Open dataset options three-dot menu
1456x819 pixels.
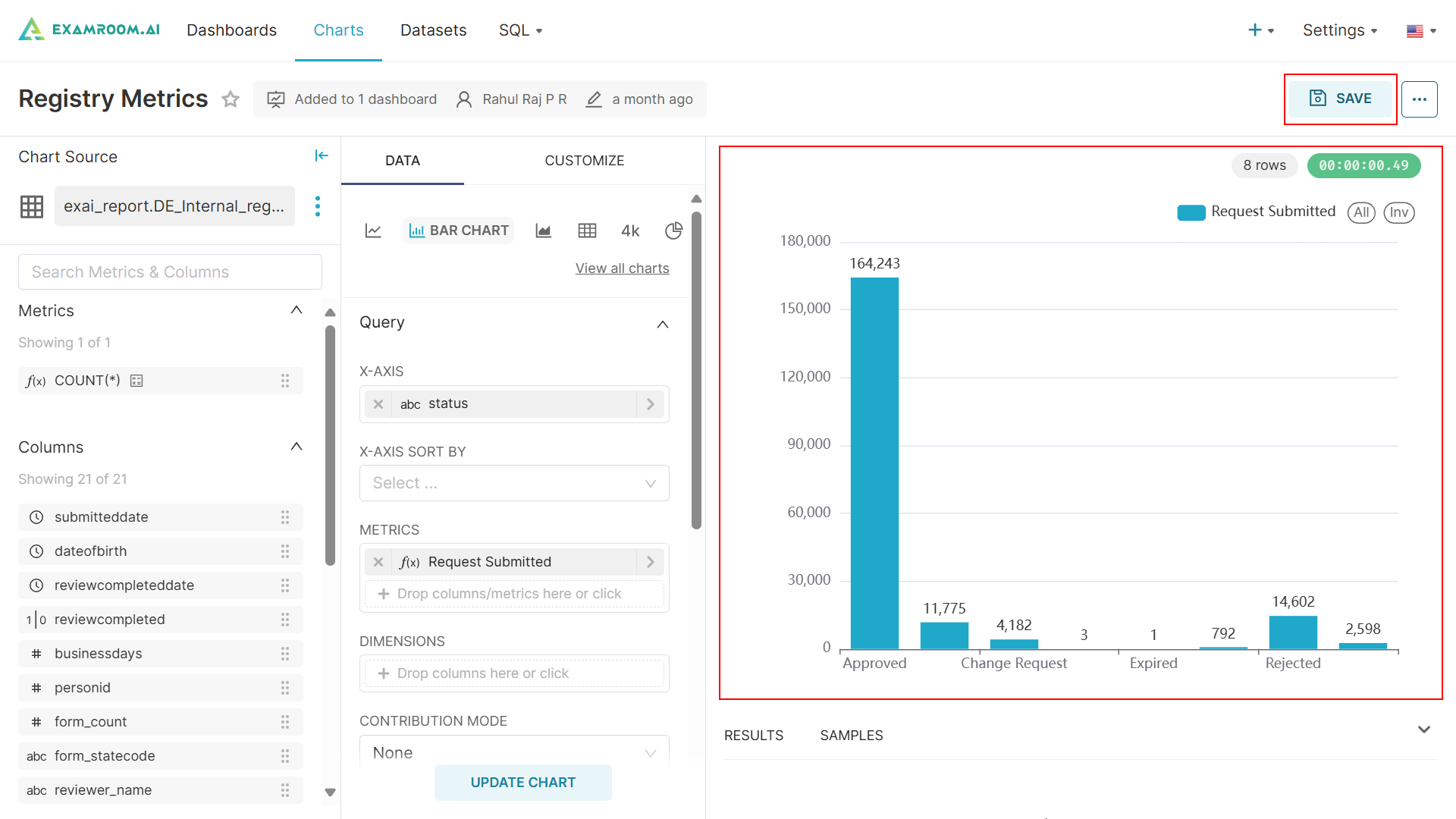318,206
